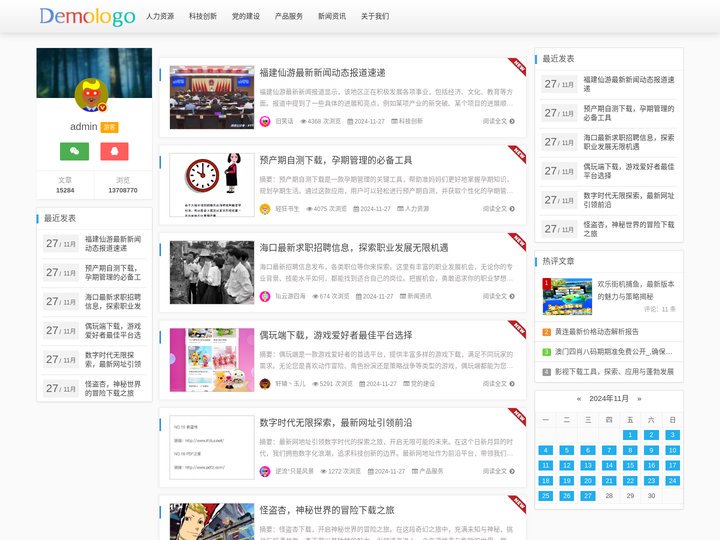Open the 党的建设 menu item
The width and height of the screenshot is (720, 540).
[246, 16]
